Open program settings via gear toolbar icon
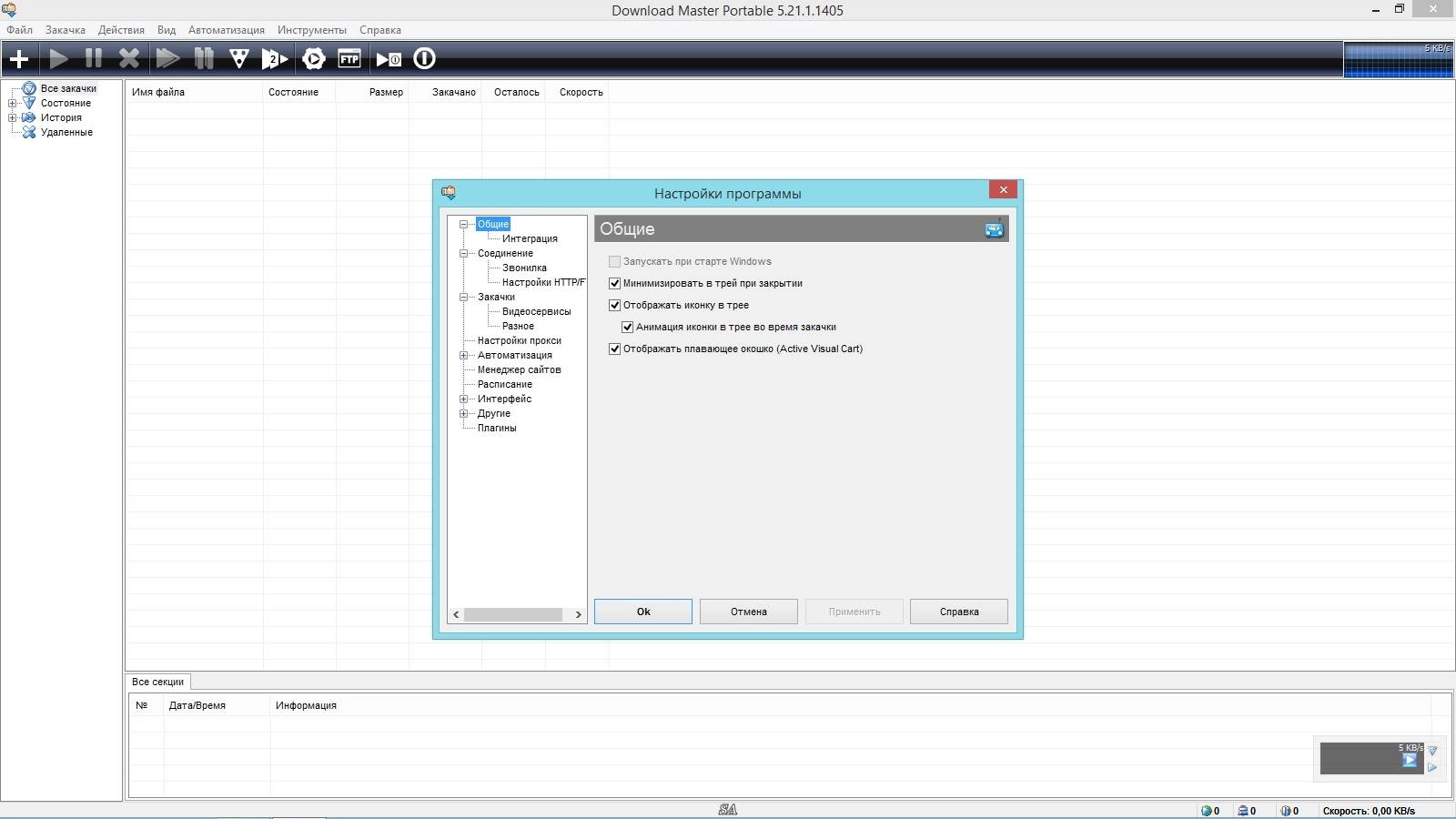 (x=313, y=59)
